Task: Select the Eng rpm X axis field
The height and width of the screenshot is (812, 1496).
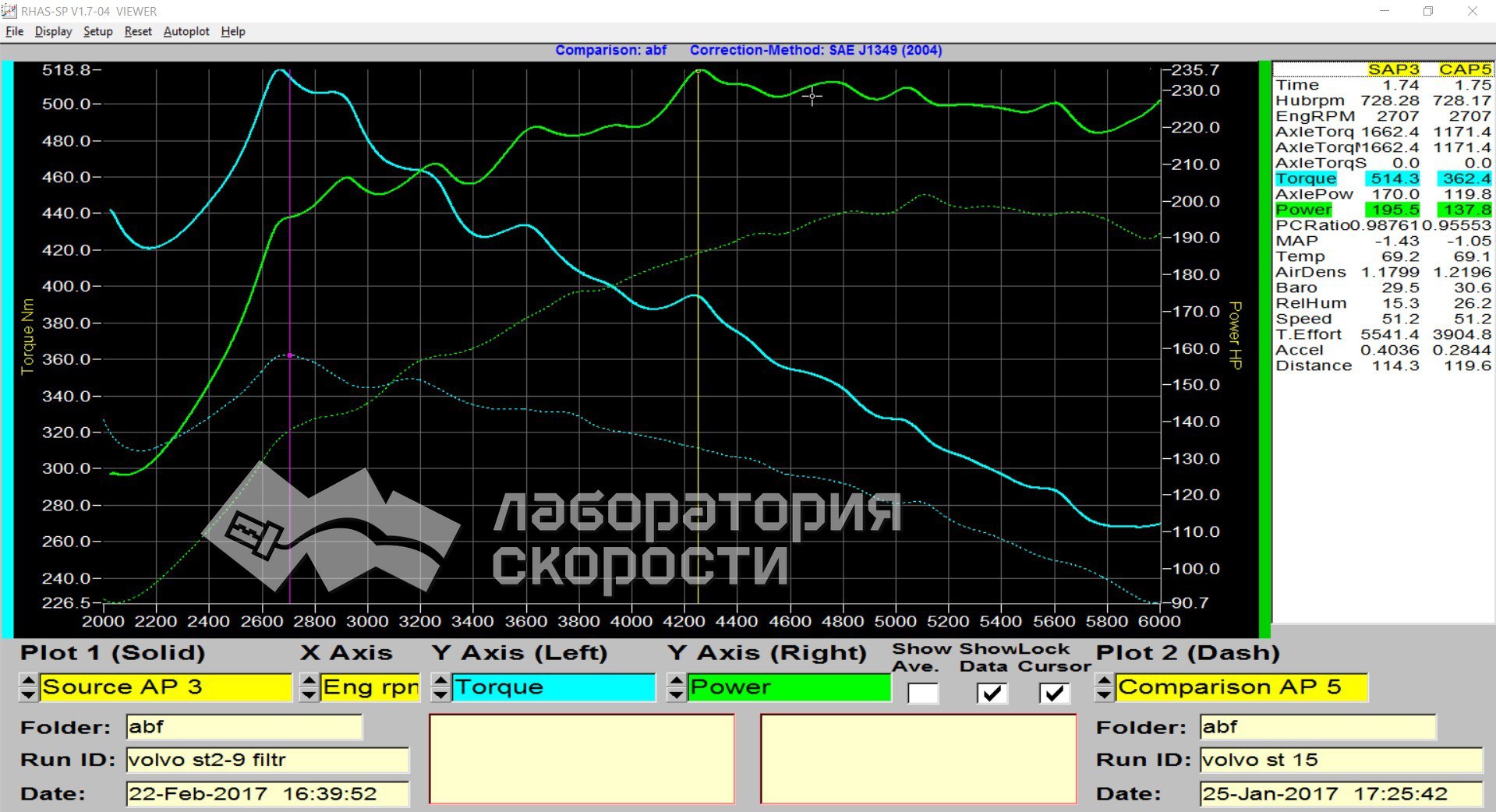Action: (370, 687)
